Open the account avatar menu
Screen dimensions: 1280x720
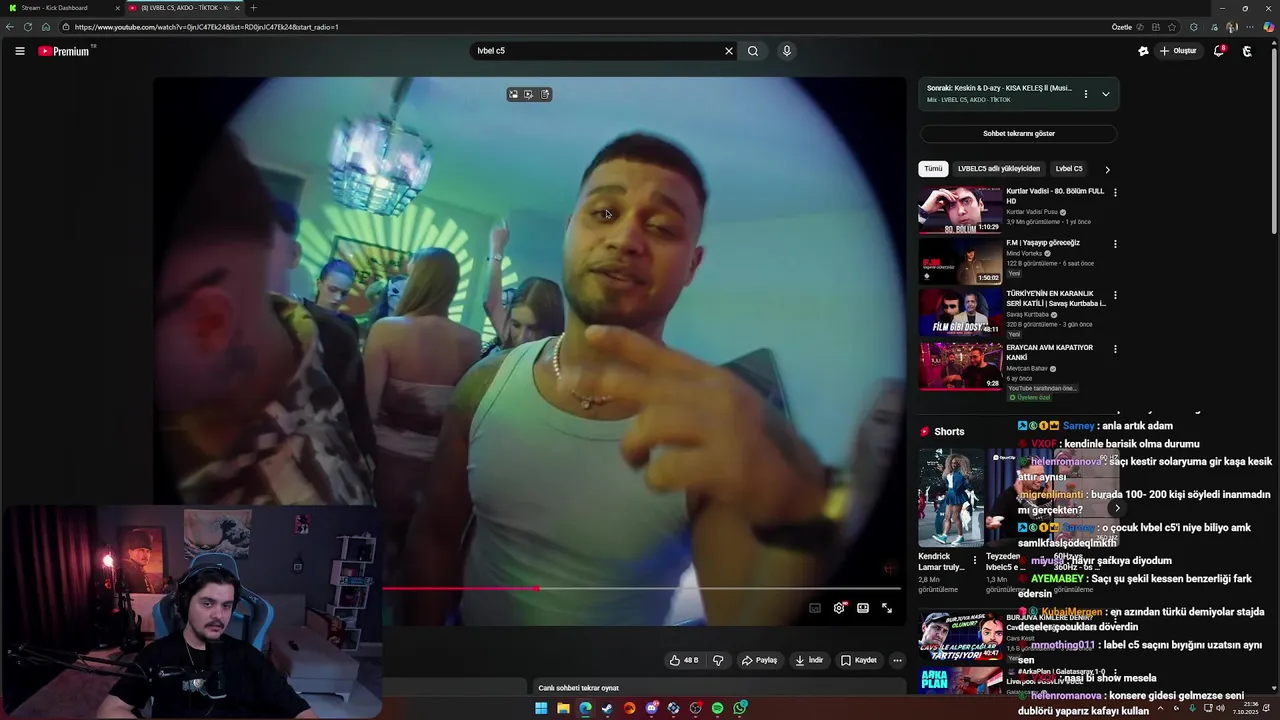click(x=1247, y=51)
